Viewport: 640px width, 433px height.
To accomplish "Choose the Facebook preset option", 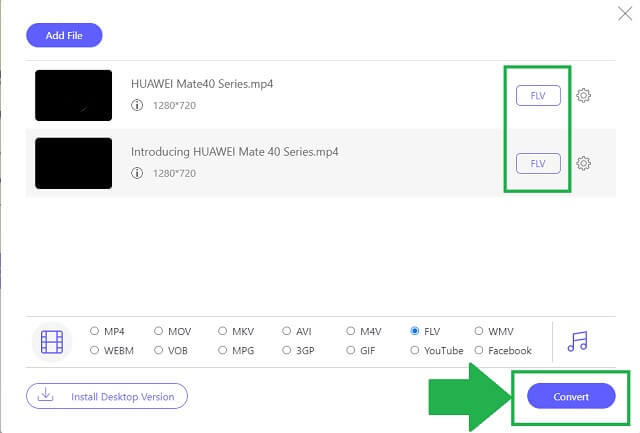I will click(479, 350).
